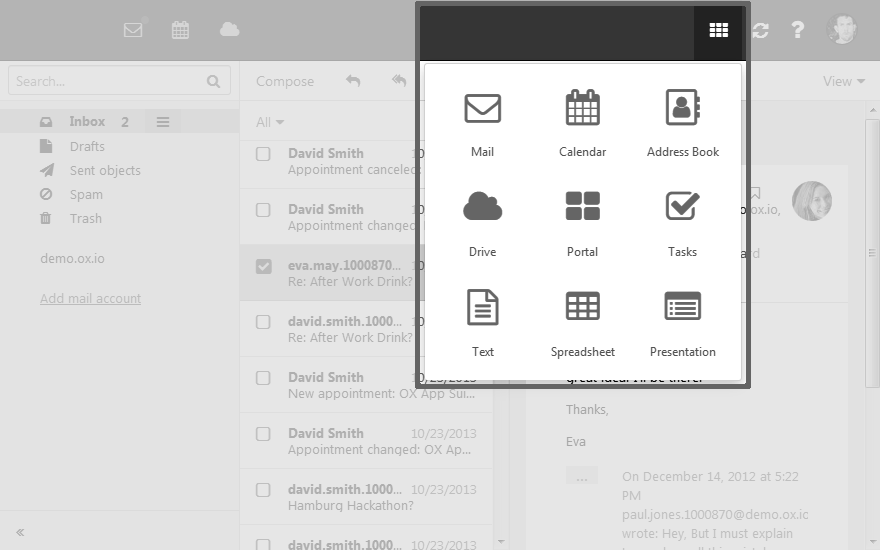Click the refresh icon in top bar
This screenshot has height=550, width=880.
760,30
